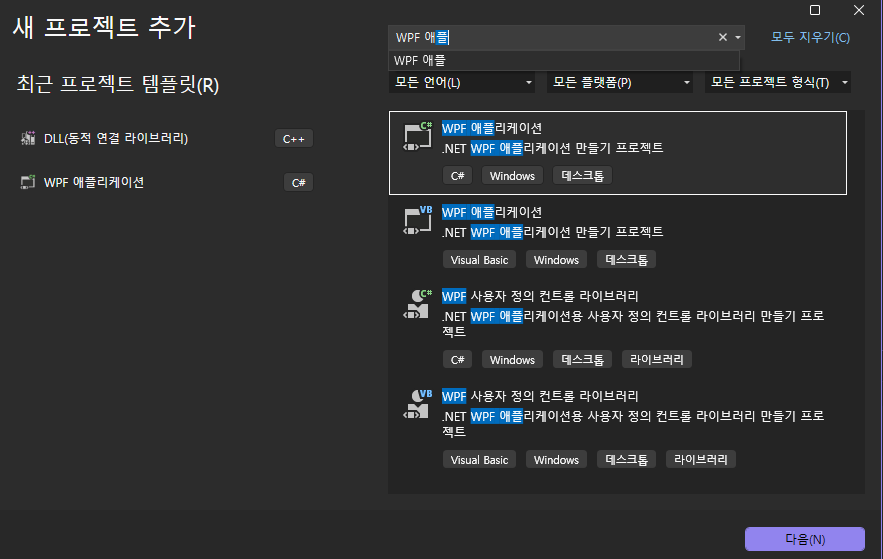
Task: Close the 새 프로젝트 추가 dialog
Action: pos(859,10)
